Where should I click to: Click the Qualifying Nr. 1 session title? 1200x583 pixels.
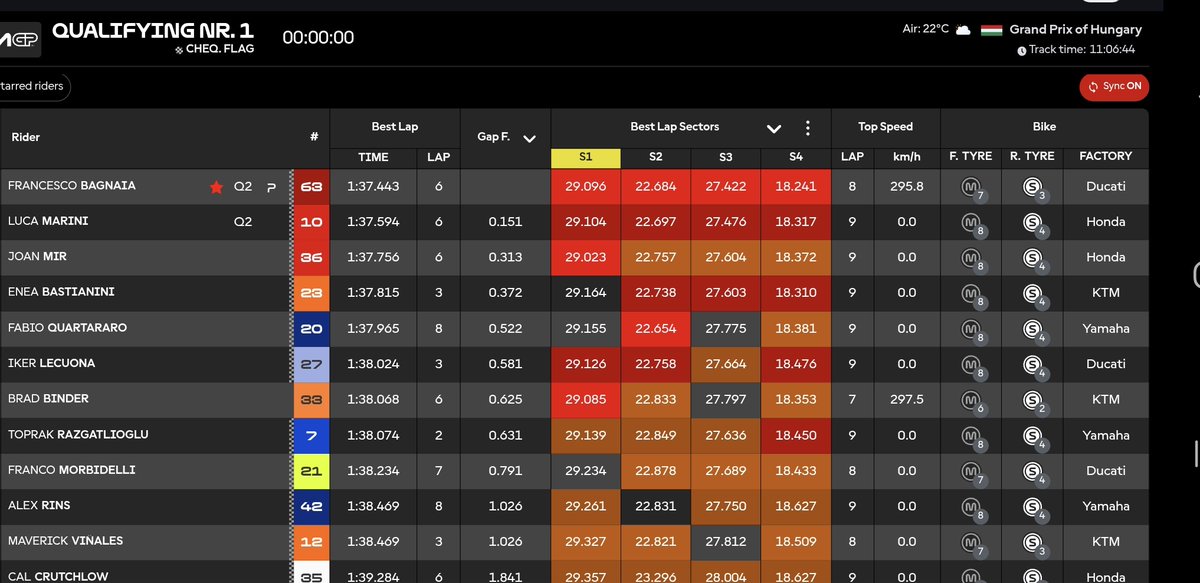[x=152, y=31]
